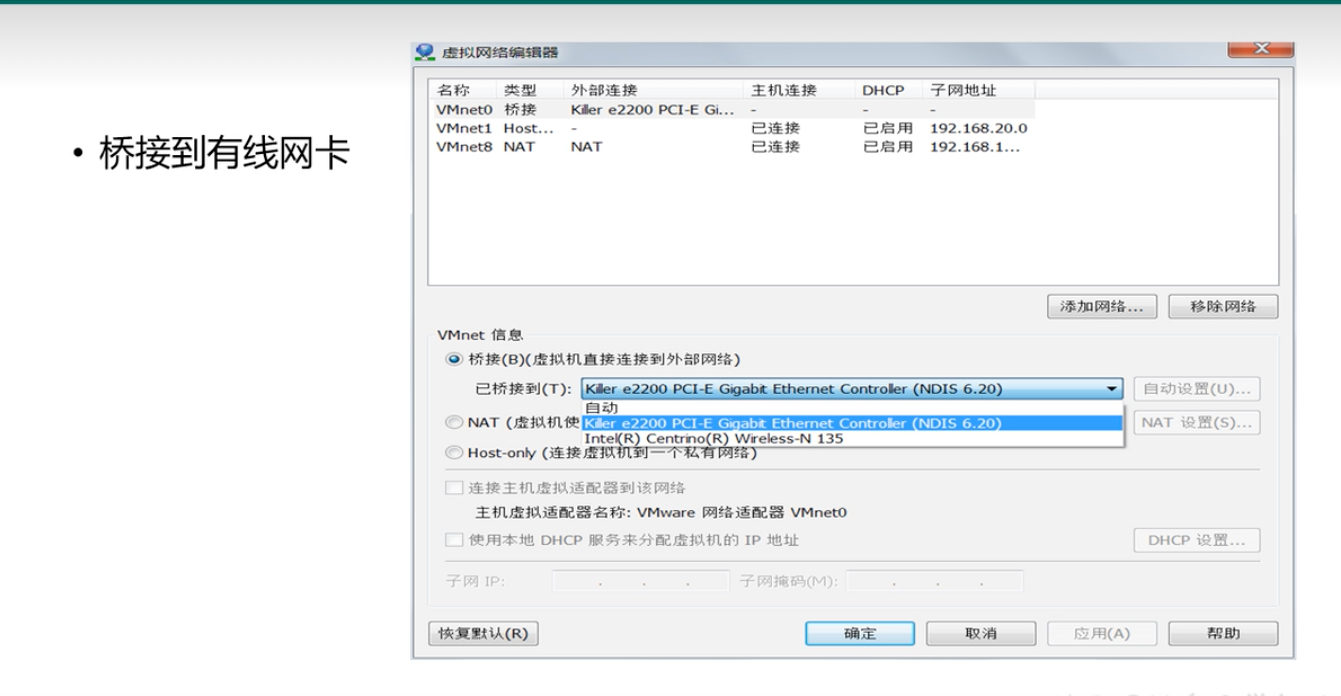The image size is (1341, 696).
Task: Click Killer e2200 PCI-E external connection cell
Action: point(653,109)
